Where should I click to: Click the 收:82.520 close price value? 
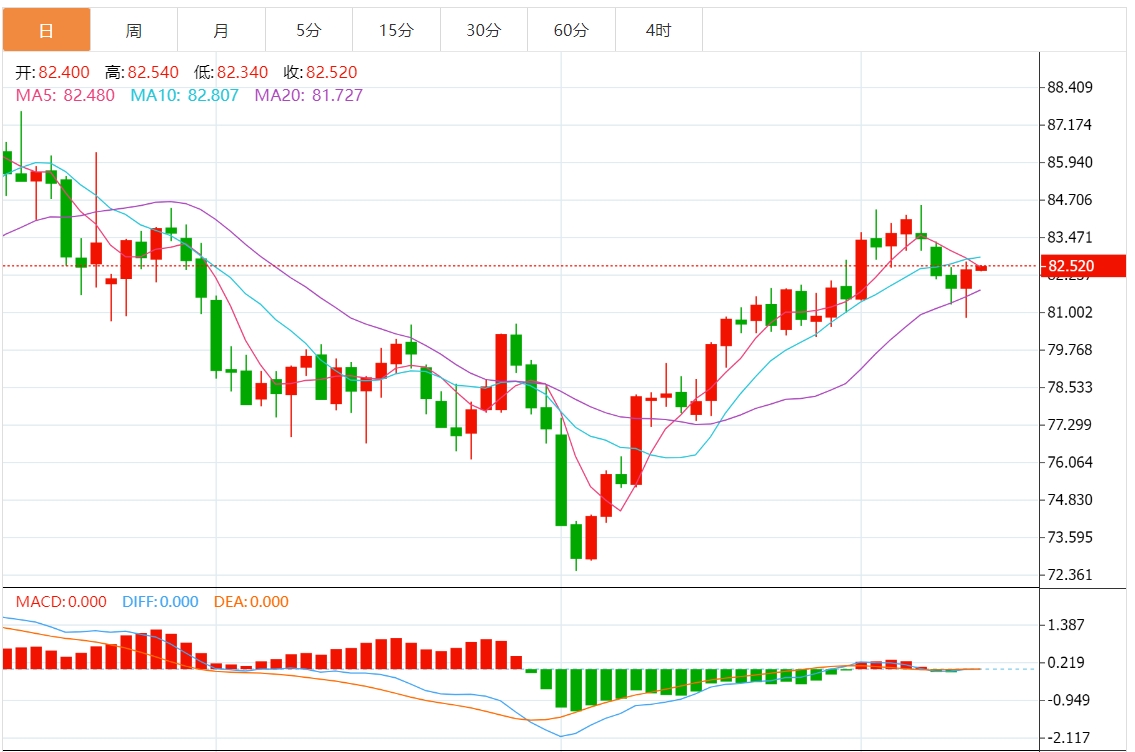pyautogui.click(x=321, y=72)
